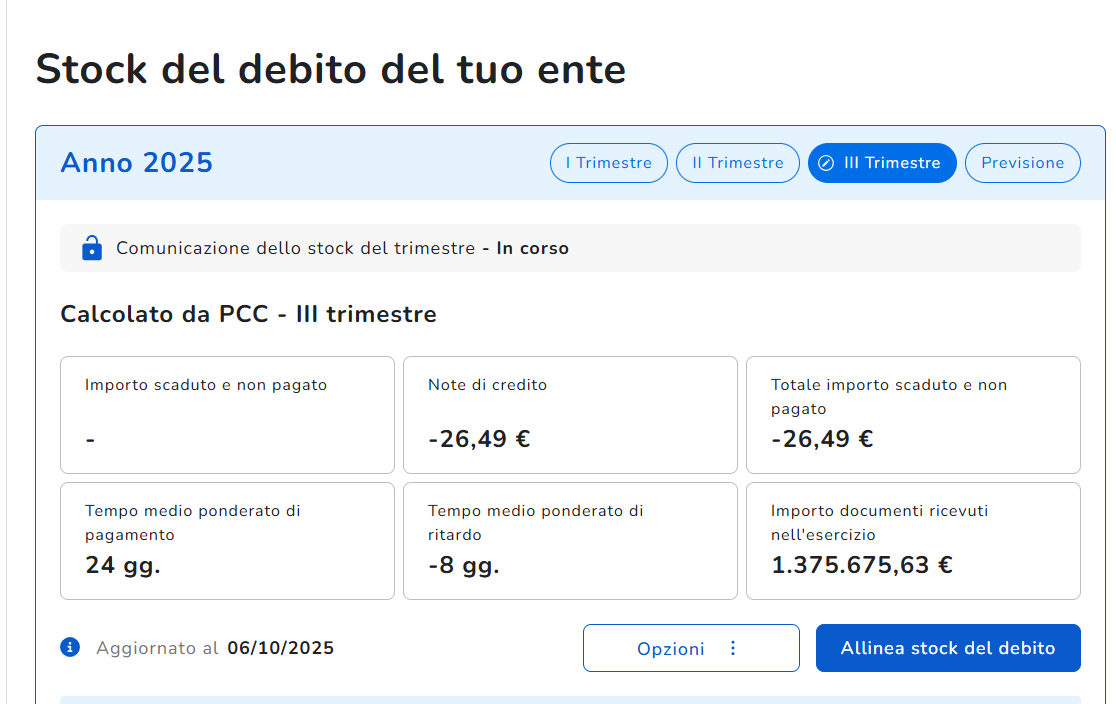Click the blue padlock icon
This screenshot has height=704, width=1116.
click(x=91, y=248)
